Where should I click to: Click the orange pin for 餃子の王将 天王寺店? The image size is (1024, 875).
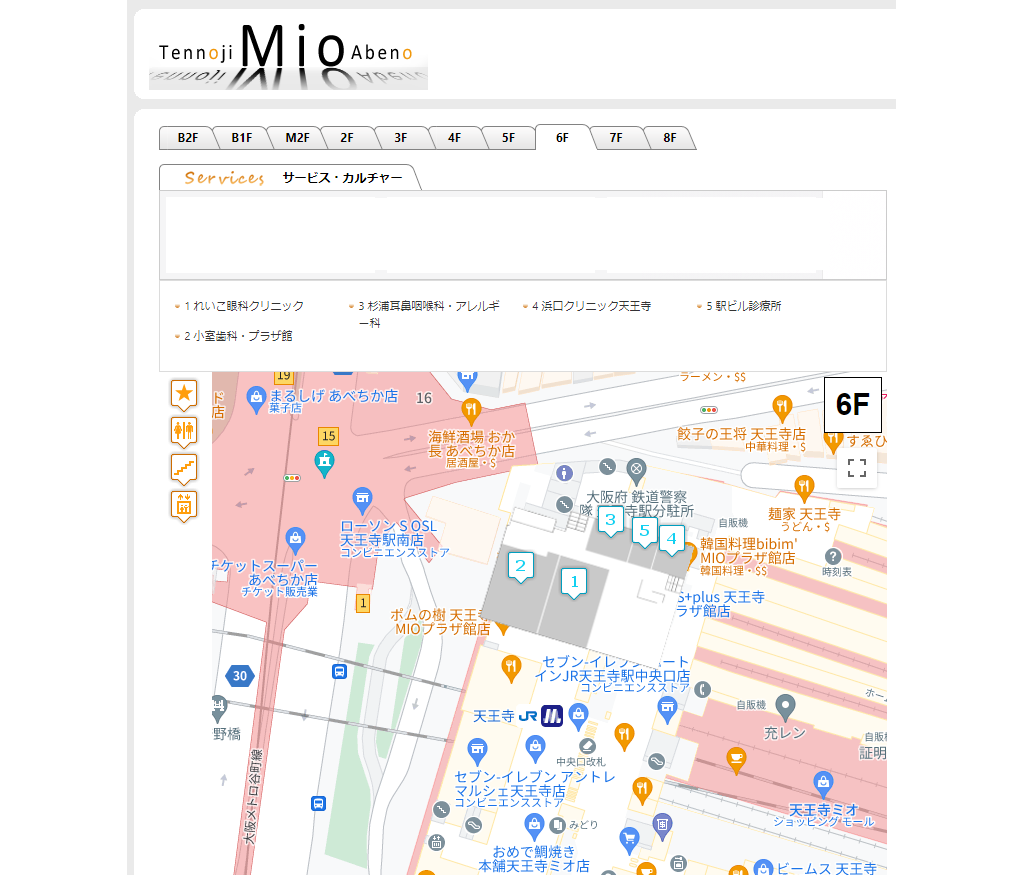pyautogui.click(x=784, y=406)
